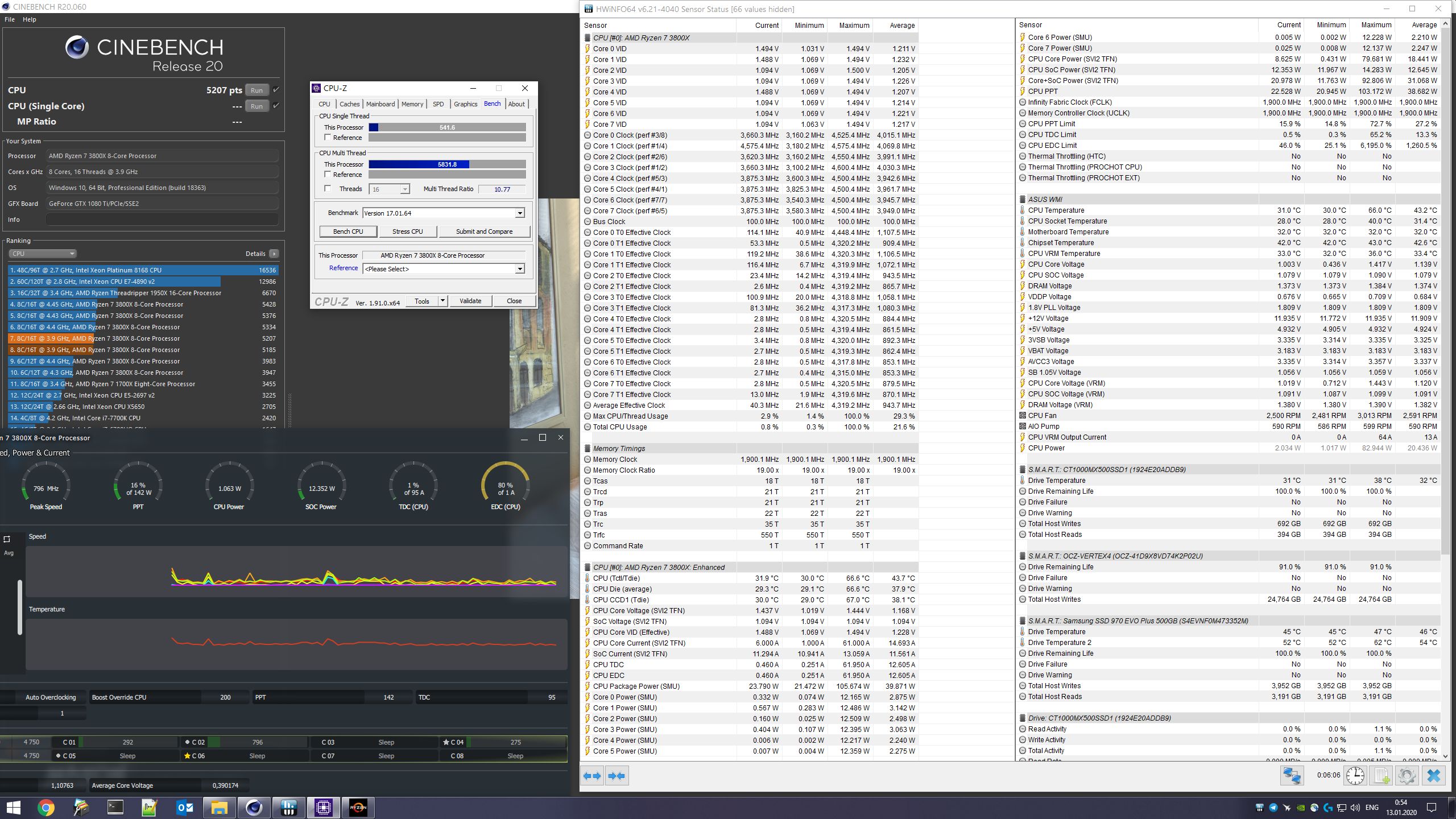The width and height of the screenshot is (1456, 819).
Task: Run the CPU Single Core test
Action: pos(257,106)
